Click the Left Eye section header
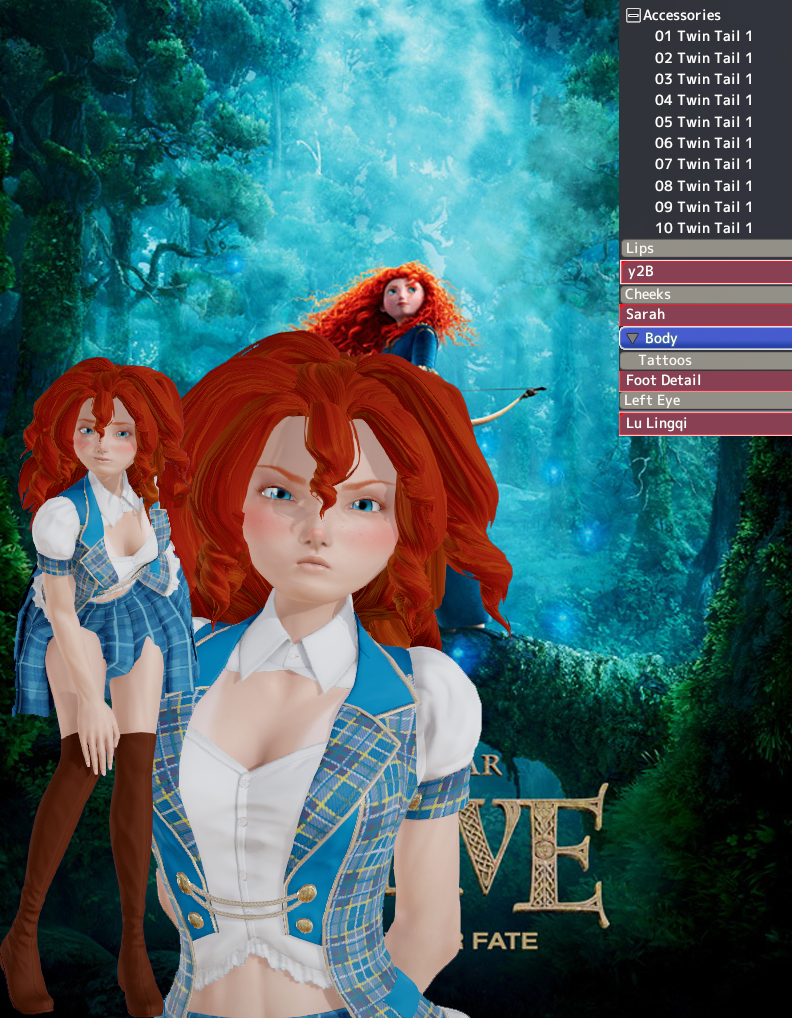792x1018 pixels. pyautogui.click(x=706, y=401)
